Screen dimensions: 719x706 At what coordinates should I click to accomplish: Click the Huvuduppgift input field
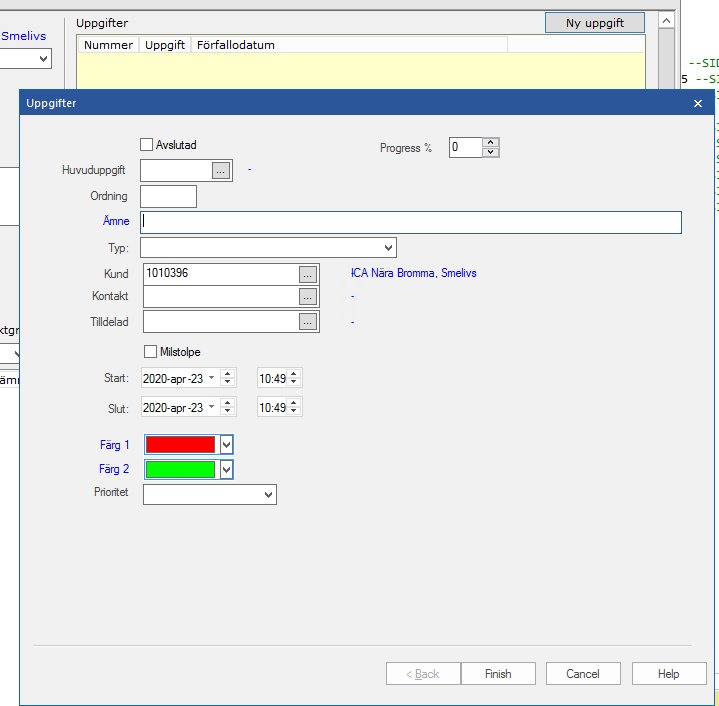click(176, 171)
